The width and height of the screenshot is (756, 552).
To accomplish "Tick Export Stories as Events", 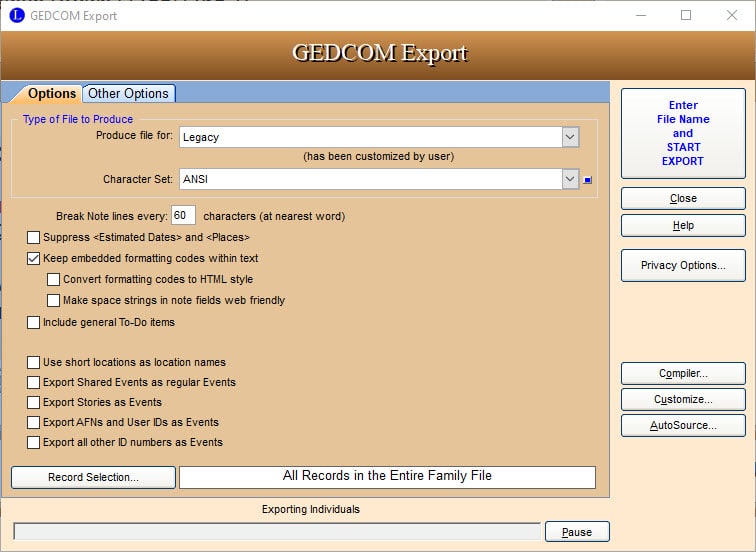I will pos(34,402).
